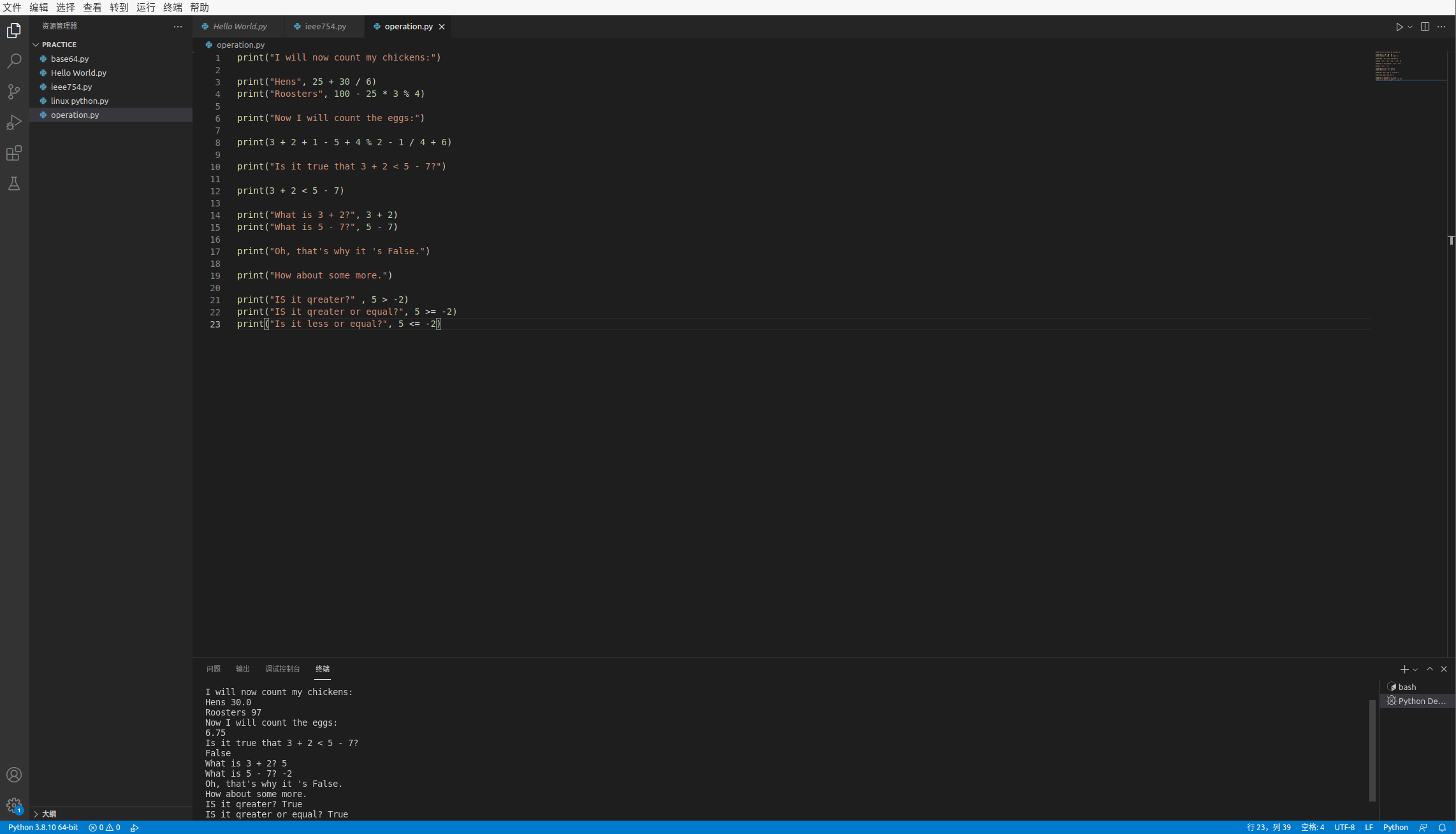This screenshot has width=1456, height=834.
Task: Select Python 3.8.10 64-bit interpreter in status bar
Action: point(43,828)
